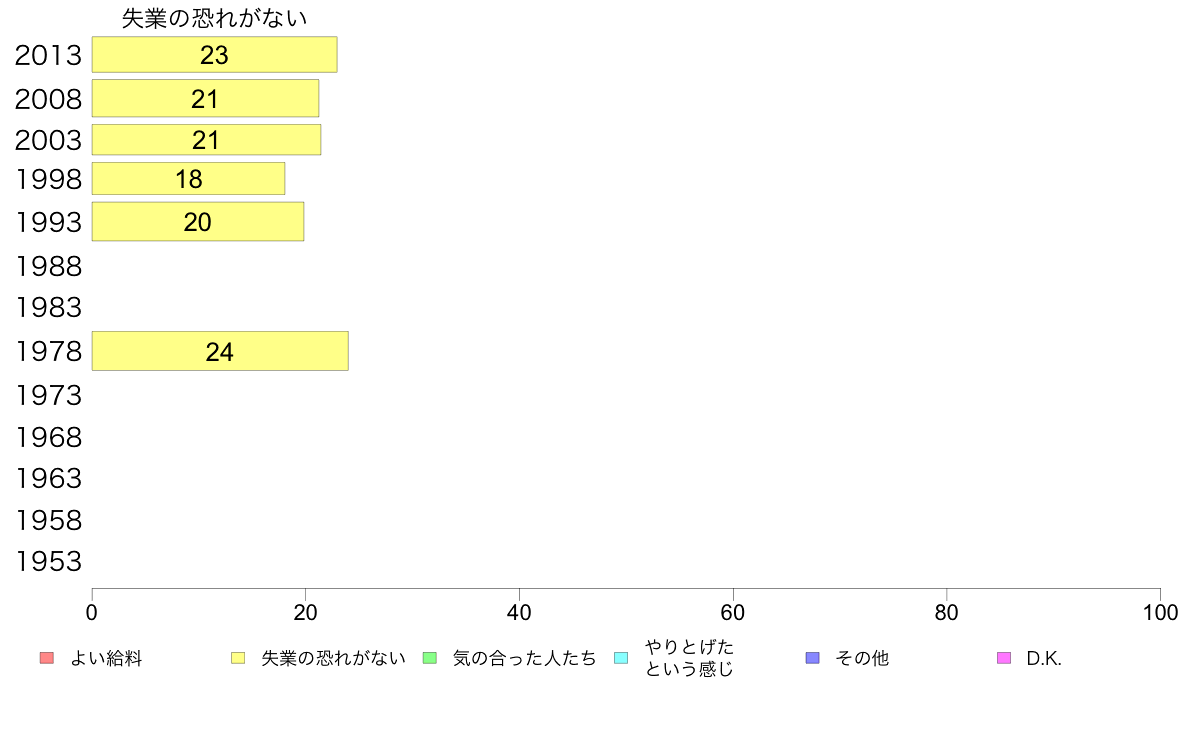
Task: Select the 2013 bar showing 23
Action: point(214,55)
